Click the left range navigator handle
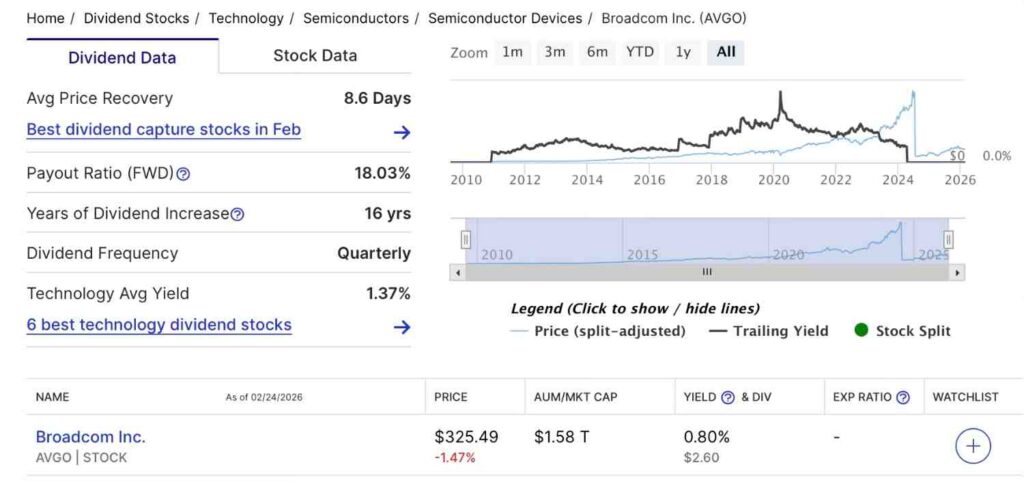Image resolution: width=1024 pixels, height=484 pixels. pyautogui.click(x=465, y=239)
